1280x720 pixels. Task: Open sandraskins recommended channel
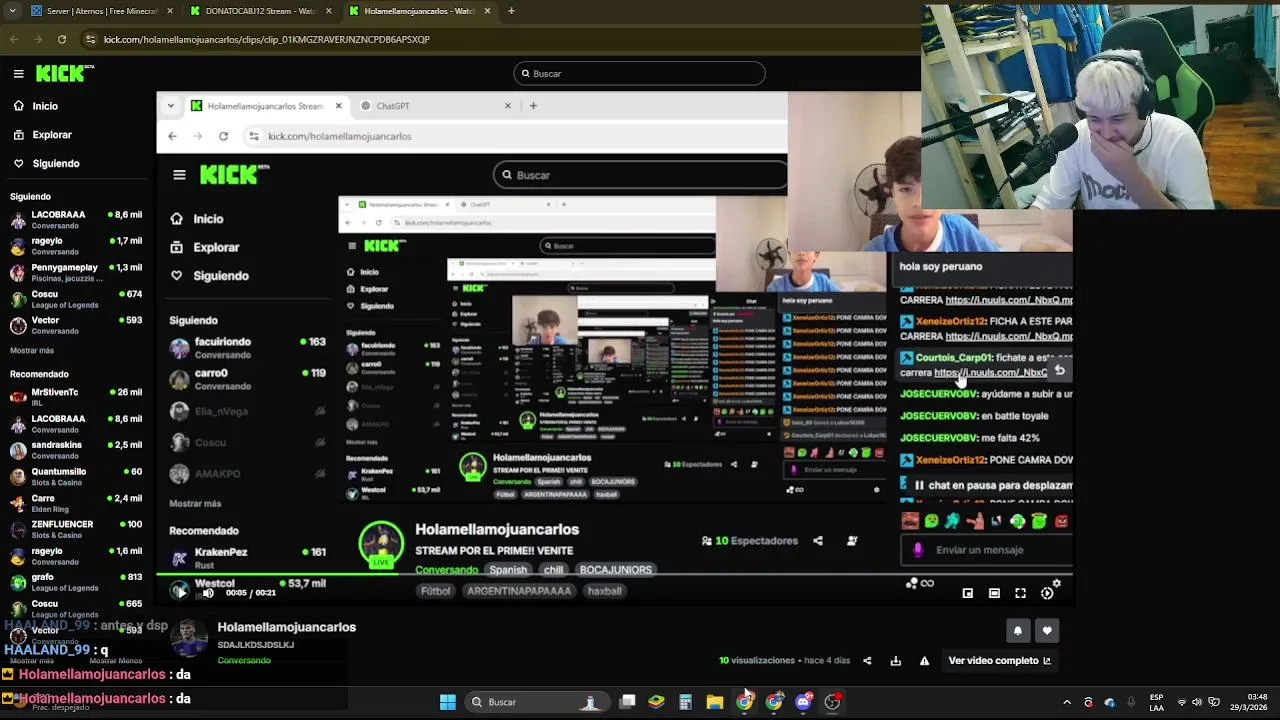pos(76,449)
